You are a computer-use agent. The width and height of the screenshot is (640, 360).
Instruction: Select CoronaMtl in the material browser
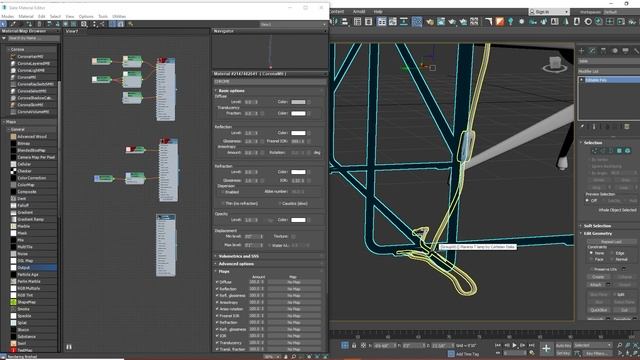coord(26,77)
